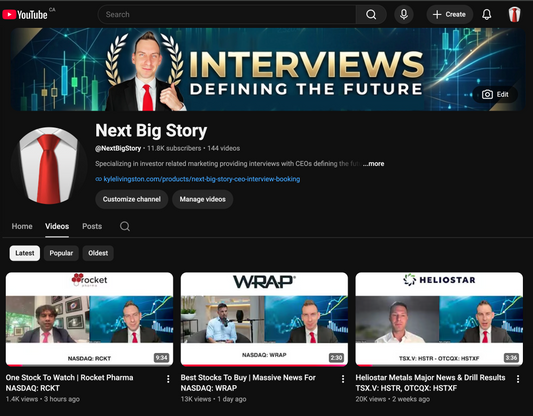Edit the channel banner image
This screenshot has width=533, height=416.
(495, 94)
